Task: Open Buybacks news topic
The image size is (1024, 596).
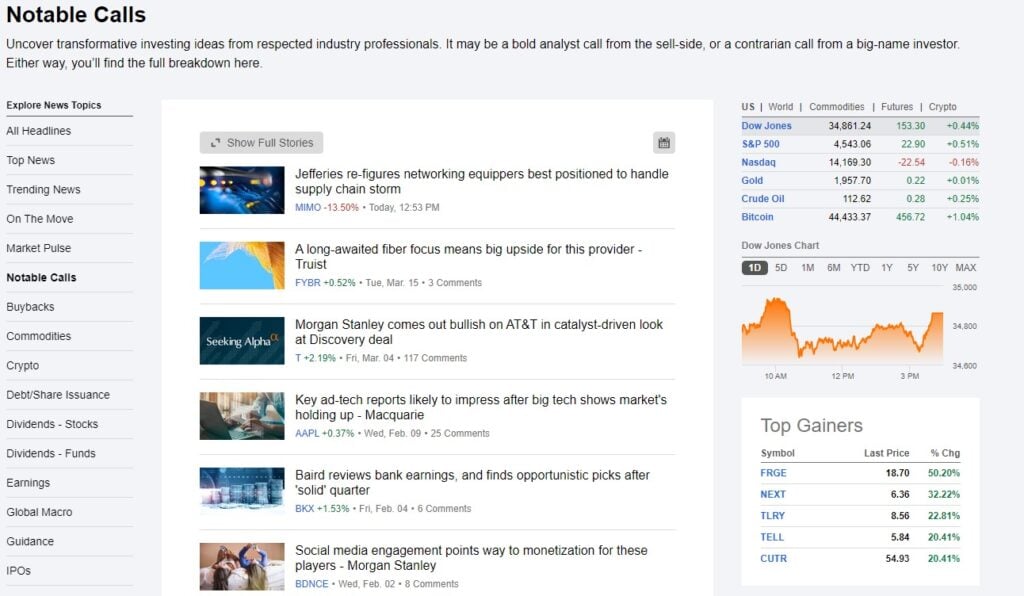Action: (30, 307)
